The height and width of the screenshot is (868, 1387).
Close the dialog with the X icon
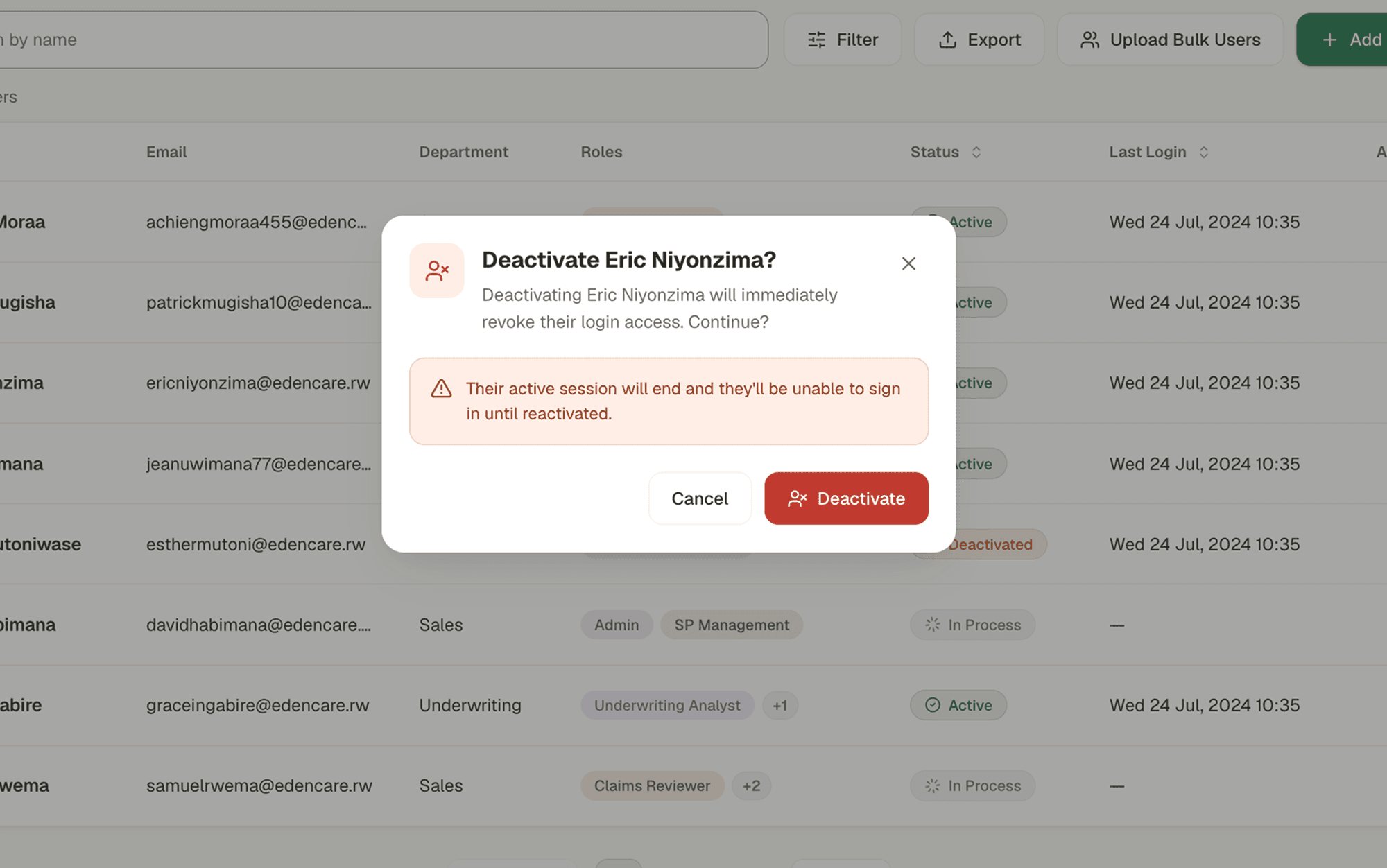[x=908, y=263]
